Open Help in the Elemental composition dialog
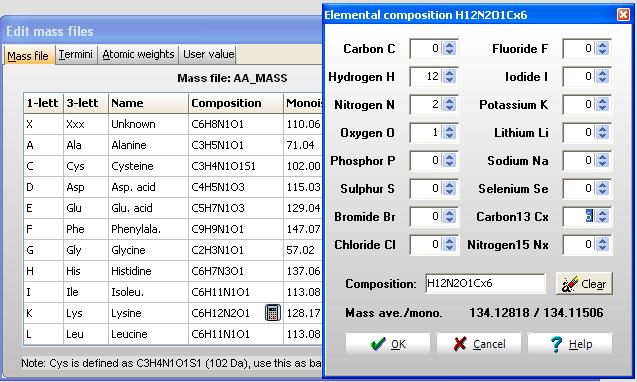 click(570, 344)
